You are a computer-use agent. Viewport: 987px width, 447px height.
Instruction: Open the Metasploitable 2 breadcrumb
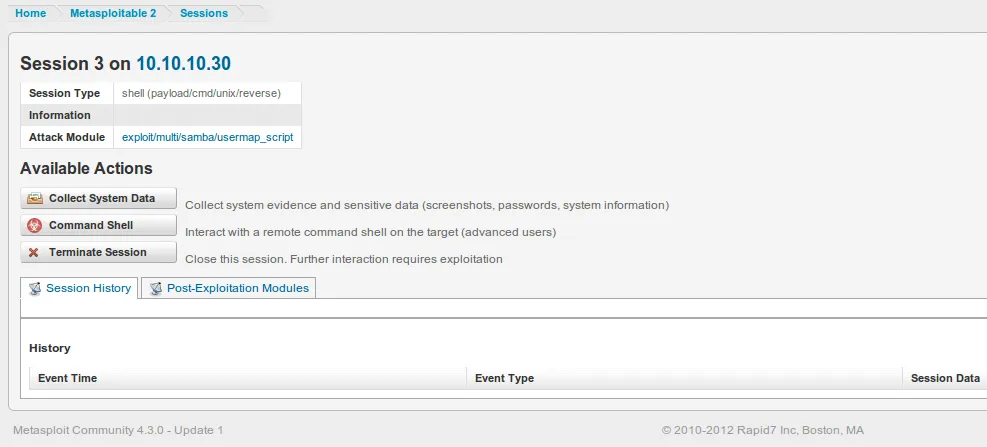click(113, 13)
